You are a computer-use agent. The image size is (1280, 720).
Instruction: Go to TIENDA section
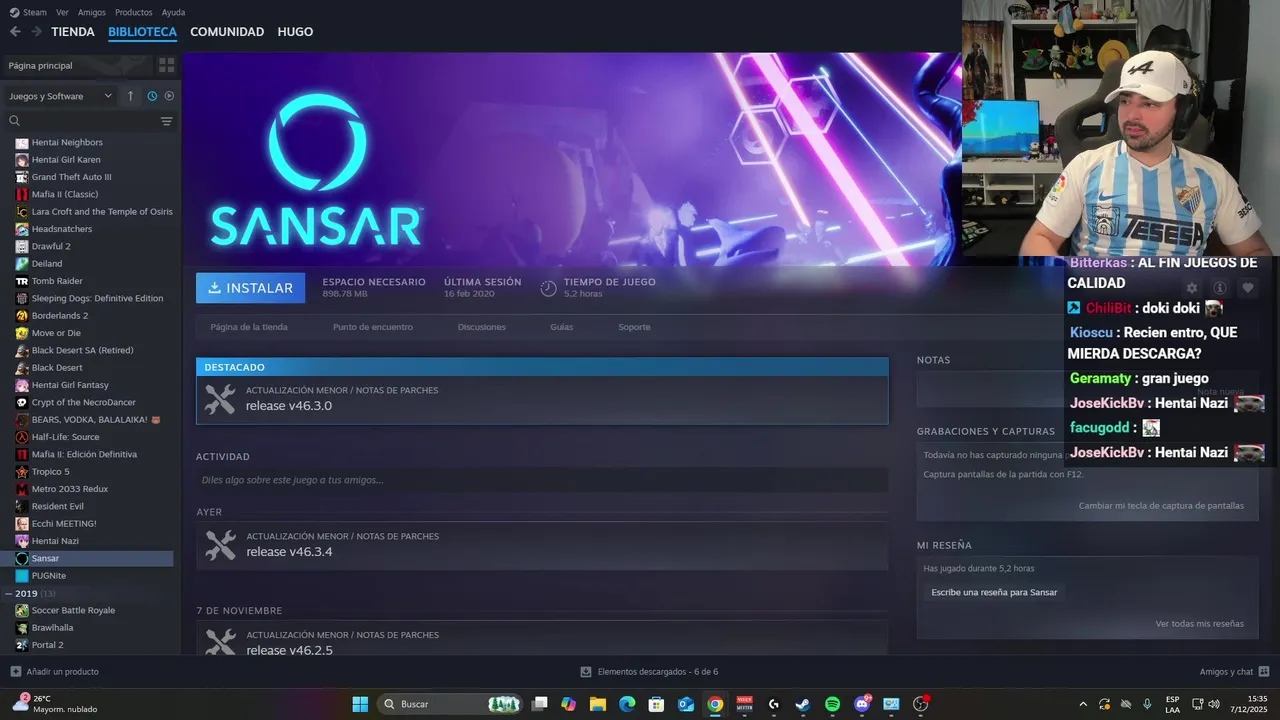click(x=73, y=32)
